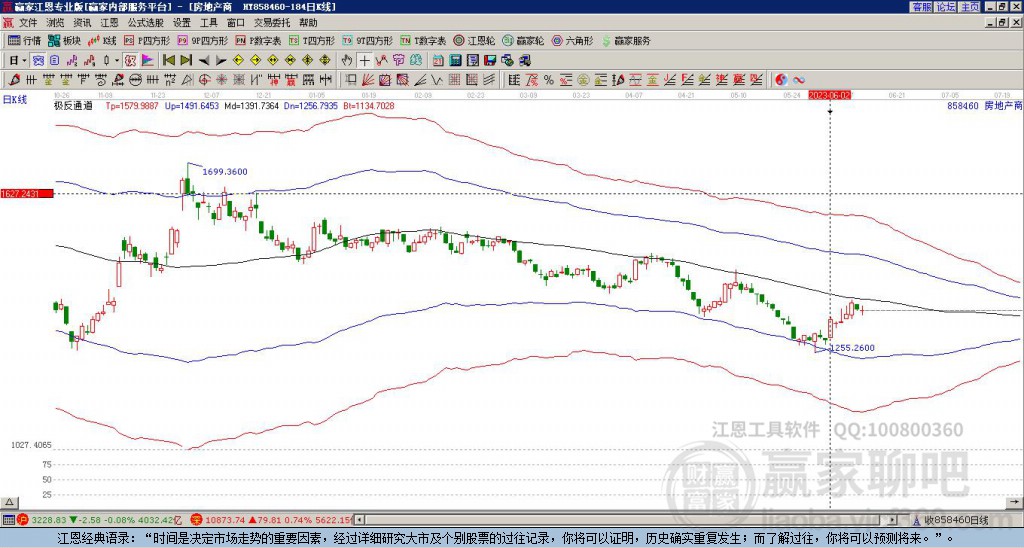Open 赢家服务 services
This screenshot has width=1024, height=548.
tap(626, 40)
